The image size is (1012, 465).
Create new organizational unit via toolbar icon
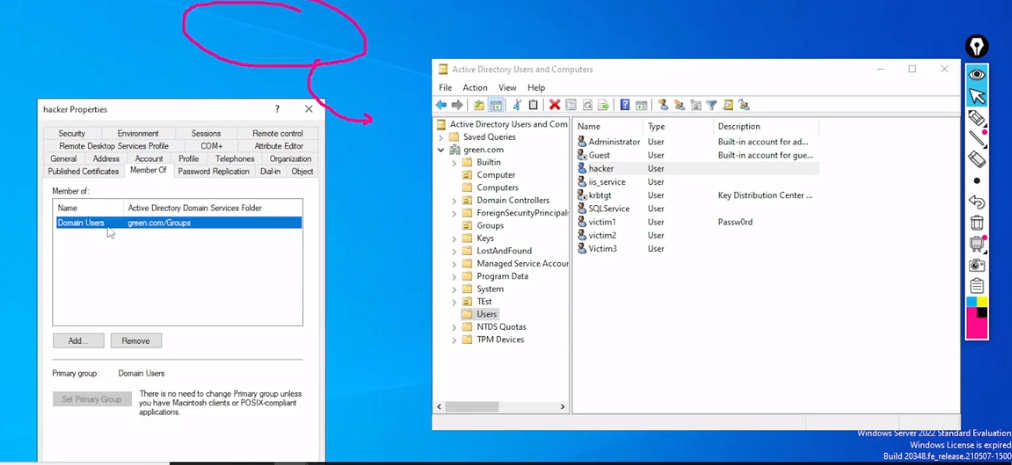[x=695, y=105]
